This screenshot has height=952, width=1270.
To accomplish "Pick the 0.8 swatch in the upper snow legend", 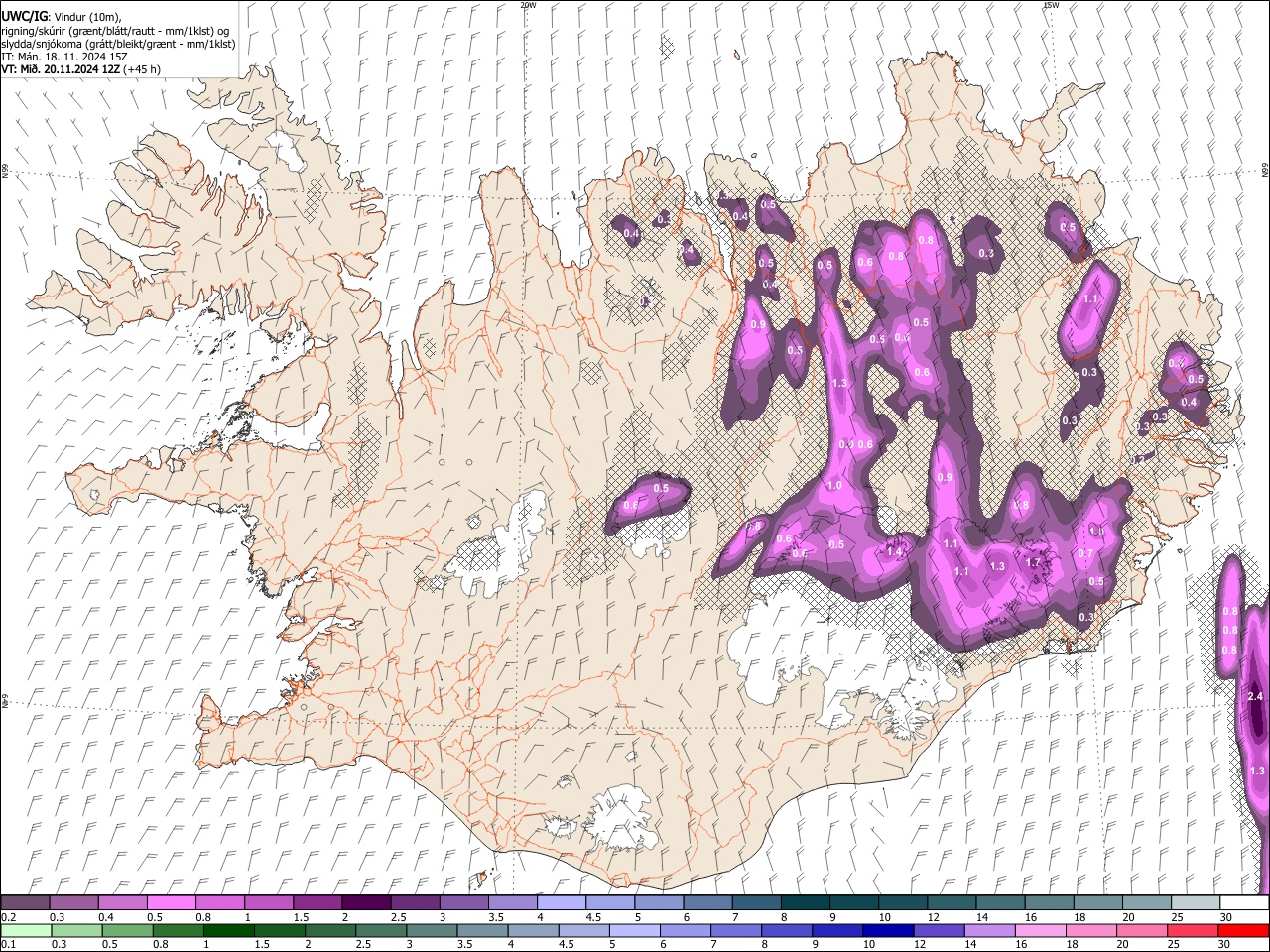I will coord(219,903).
